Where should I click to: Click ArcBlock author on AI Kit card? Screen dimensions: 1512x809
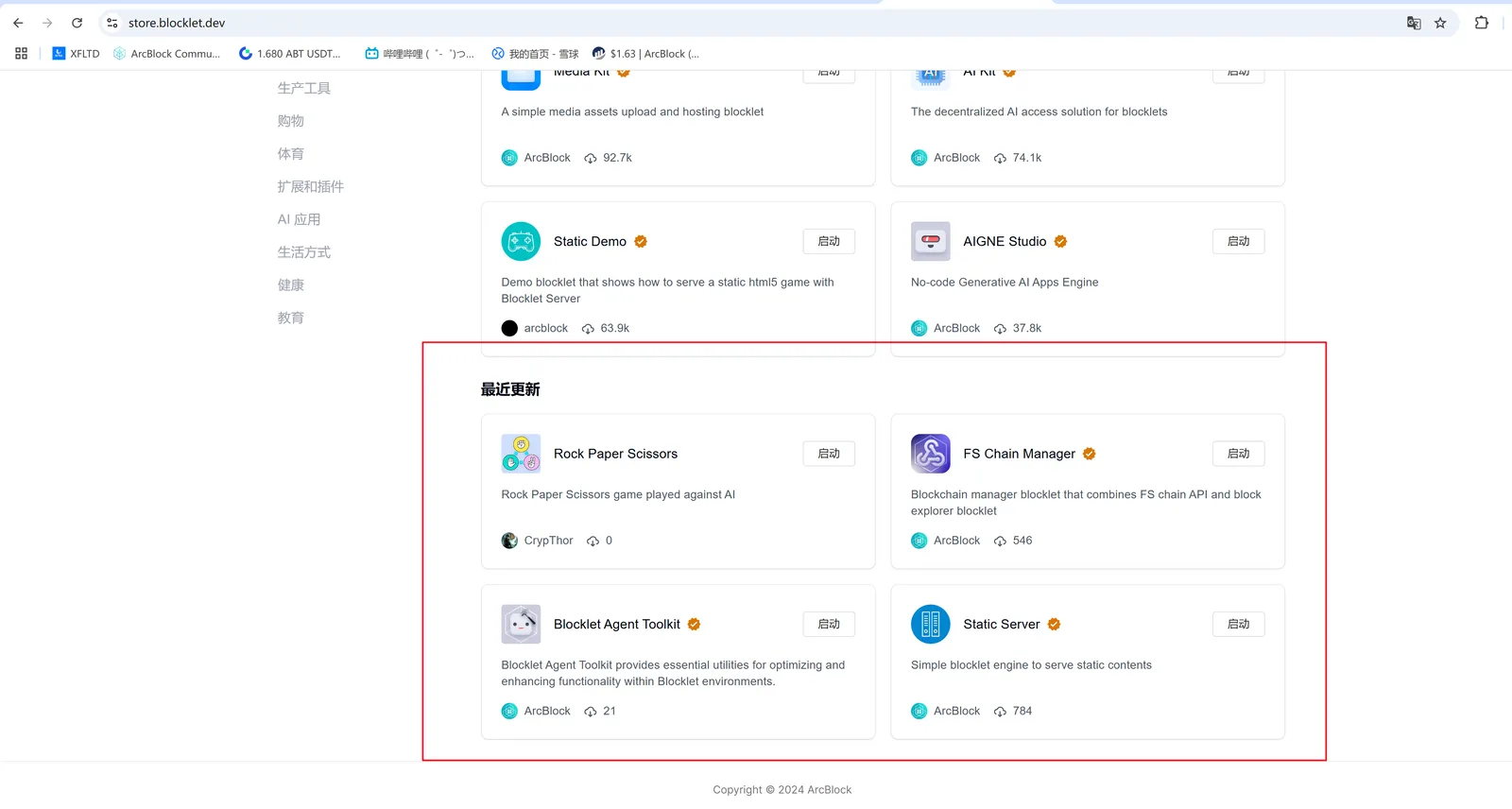click(956, 158)
